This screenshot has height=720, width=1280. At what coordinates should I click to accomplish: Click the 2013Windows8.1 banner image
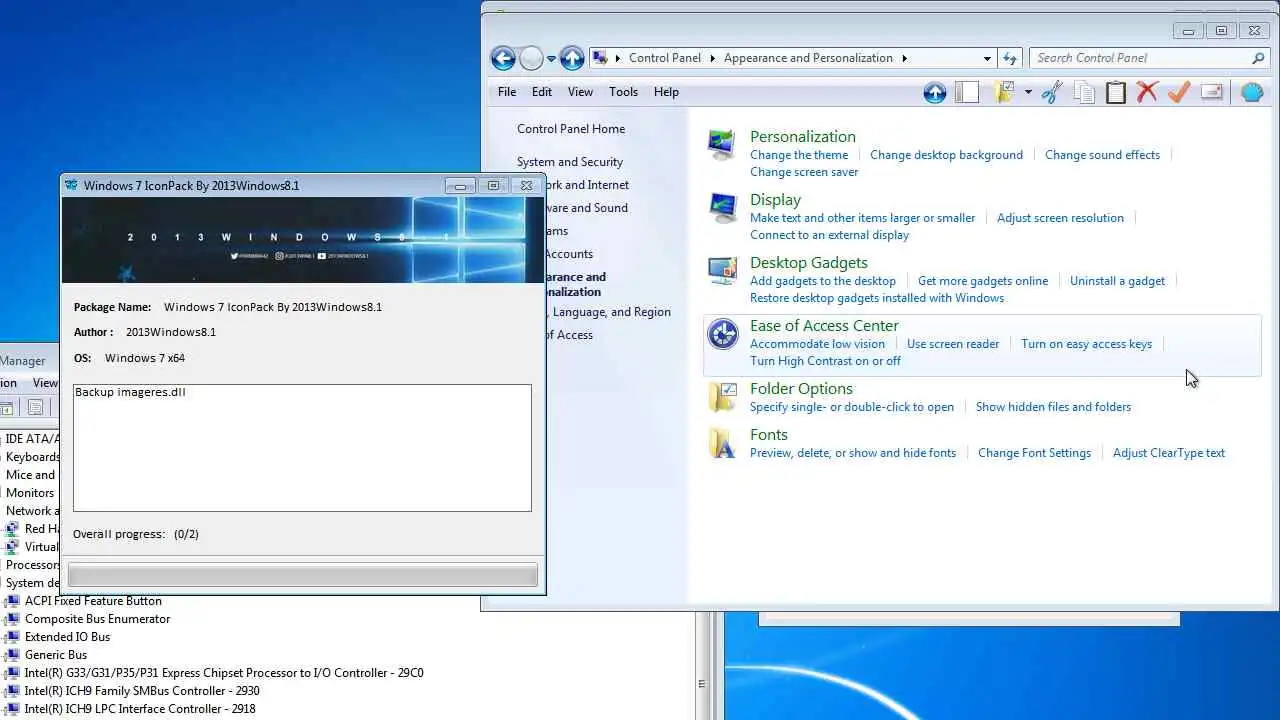pos(303,240)
